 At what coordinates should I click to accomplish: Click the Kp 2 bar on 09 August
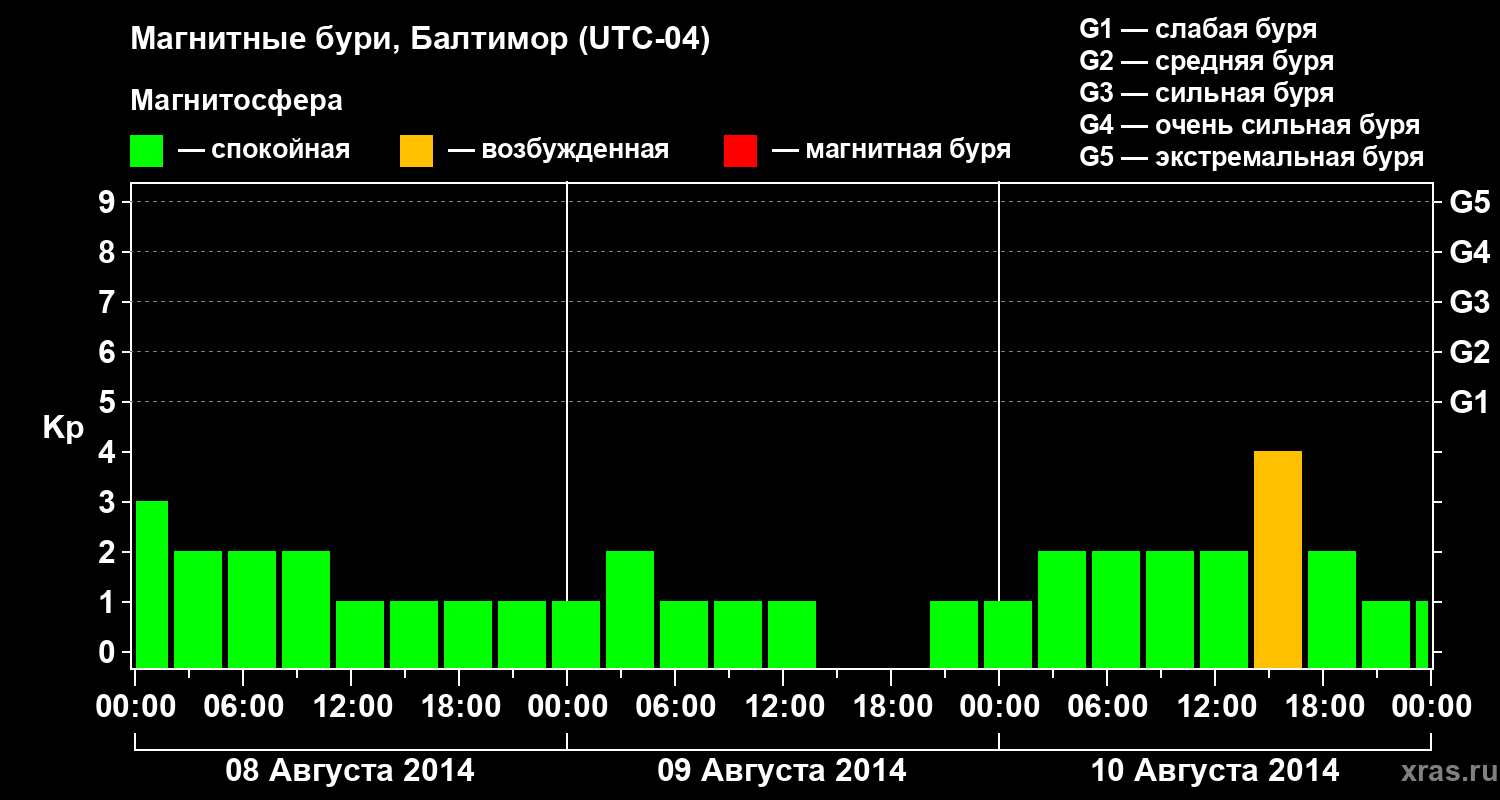pyautogui.click(x=630, y=609)
